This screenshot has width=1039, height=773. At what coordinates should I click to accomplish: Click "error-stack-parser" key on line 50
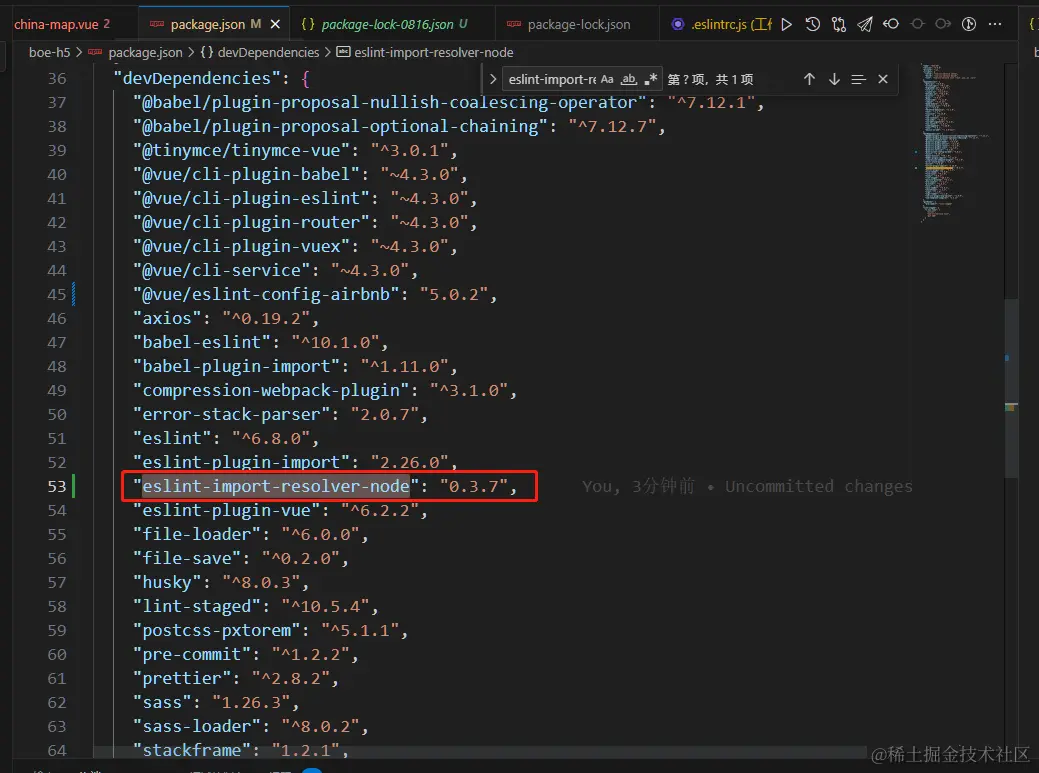(x=231, y=414)
